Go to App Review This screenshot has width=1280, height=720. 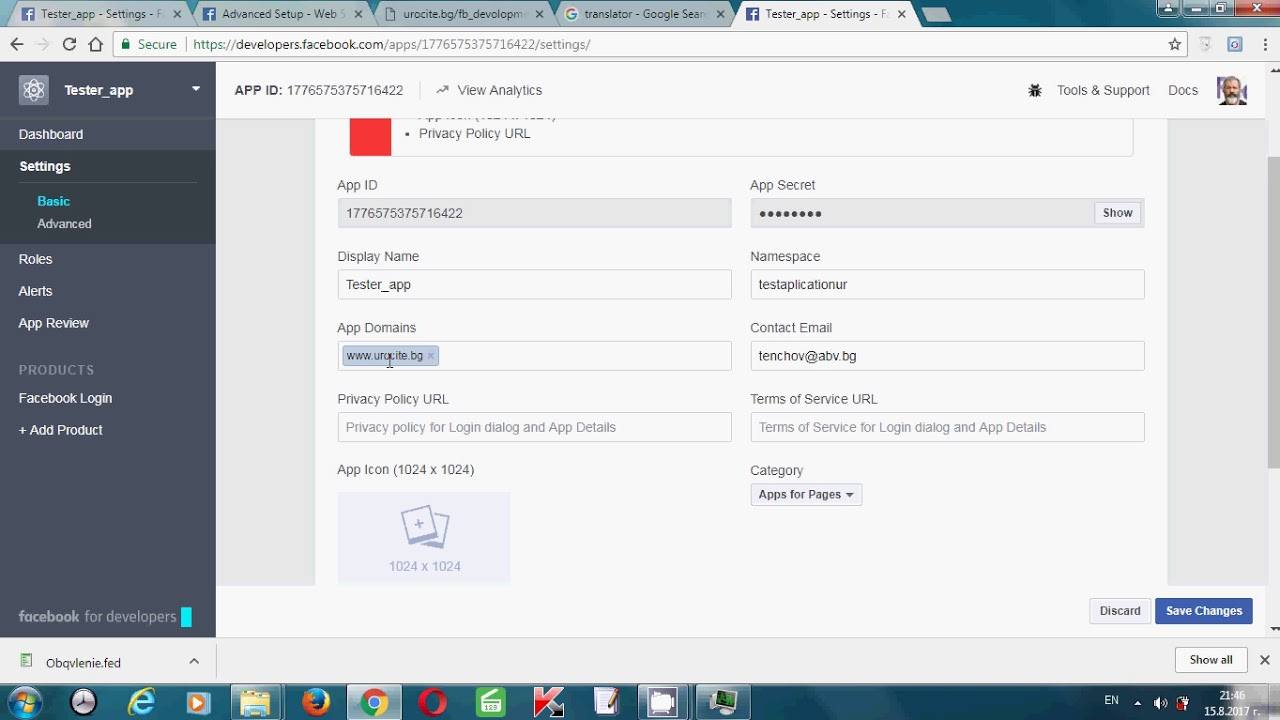(x=54, y=323)
